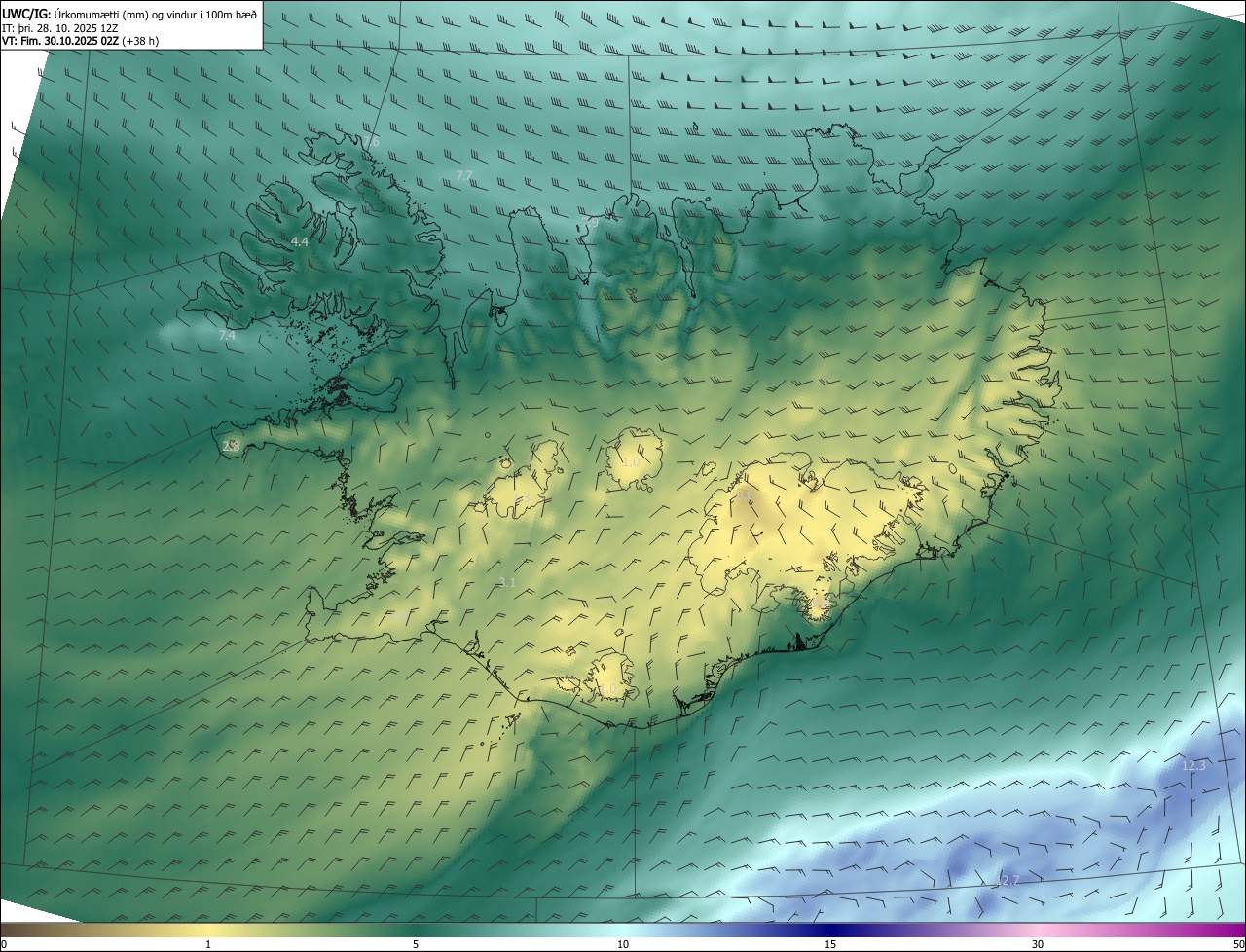The image size is (1246, 952).
Task: Click the colour scale tick labelled 5
Action: point(416,945)
